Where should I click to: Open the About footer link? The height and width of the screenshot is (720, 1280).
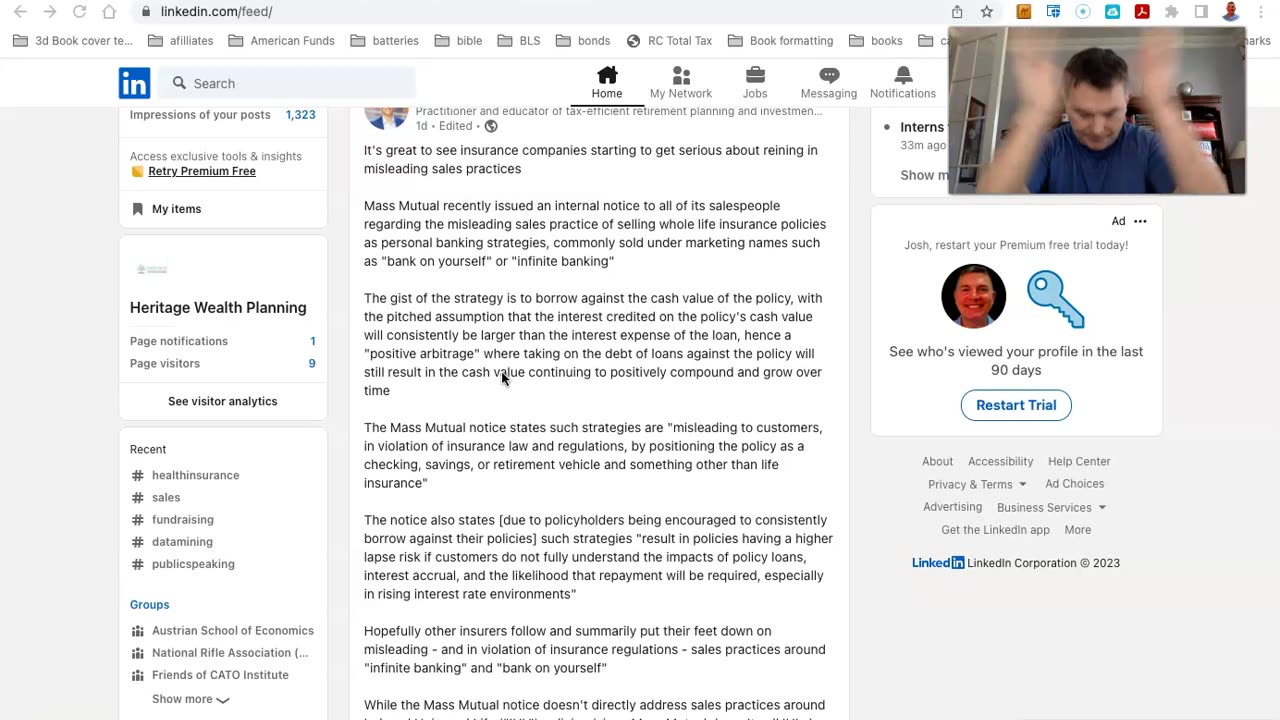tap(937, 462)
